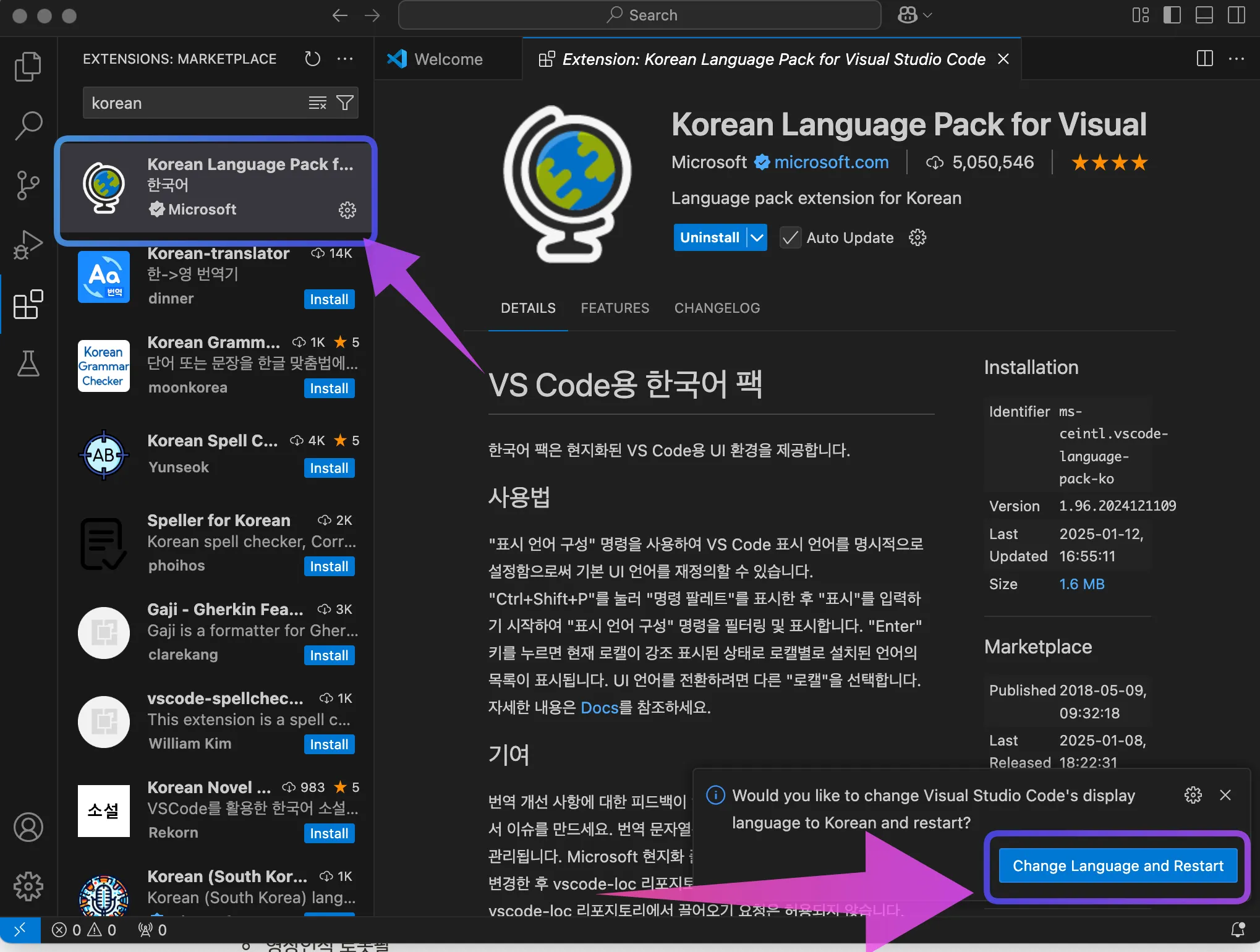1260x952 pixels.
Task: Open extensions view more actions menu
Action: tap(345, 59)
